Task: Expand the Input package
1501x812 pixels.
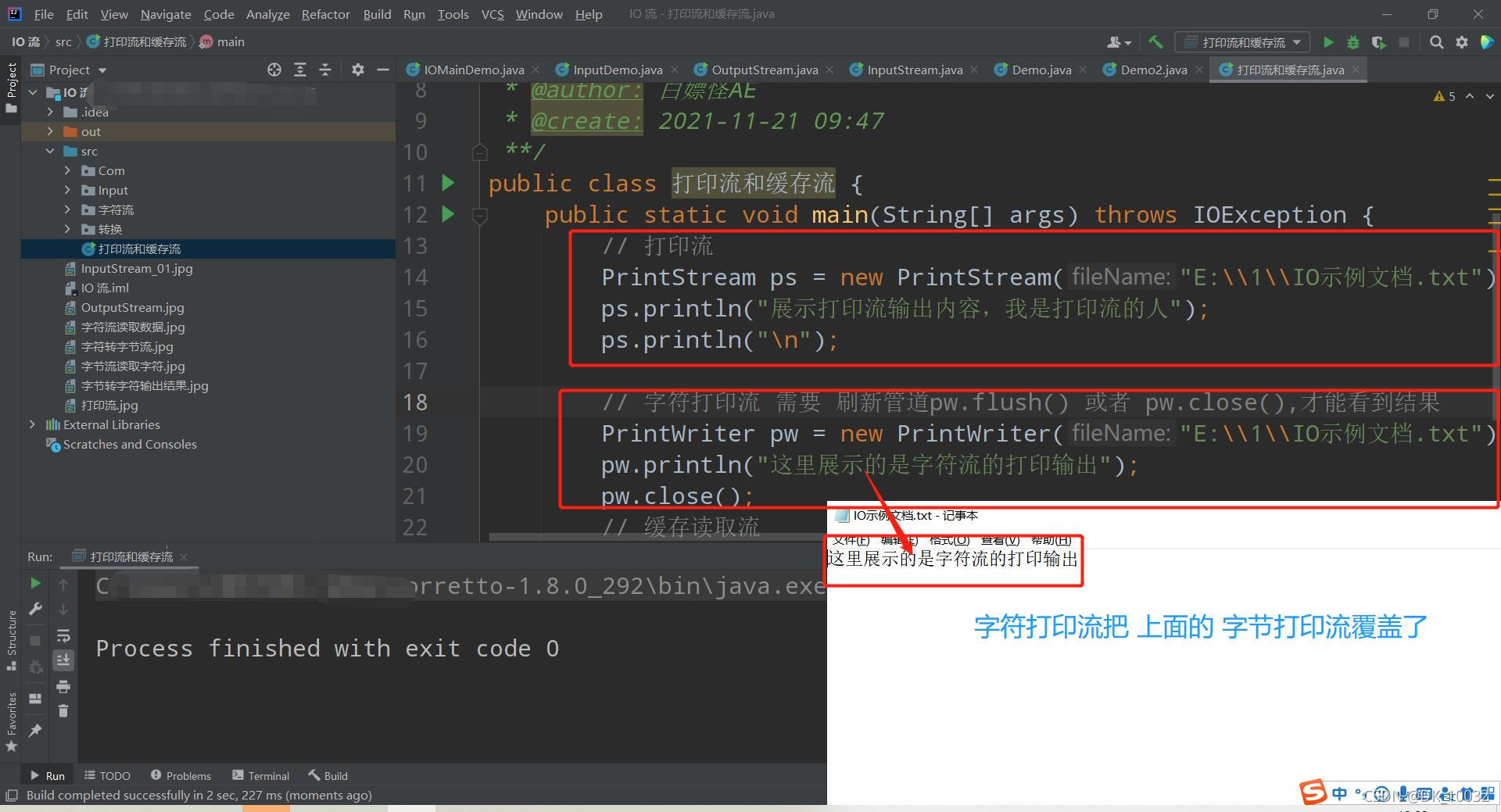Action: tap(67, 190)
